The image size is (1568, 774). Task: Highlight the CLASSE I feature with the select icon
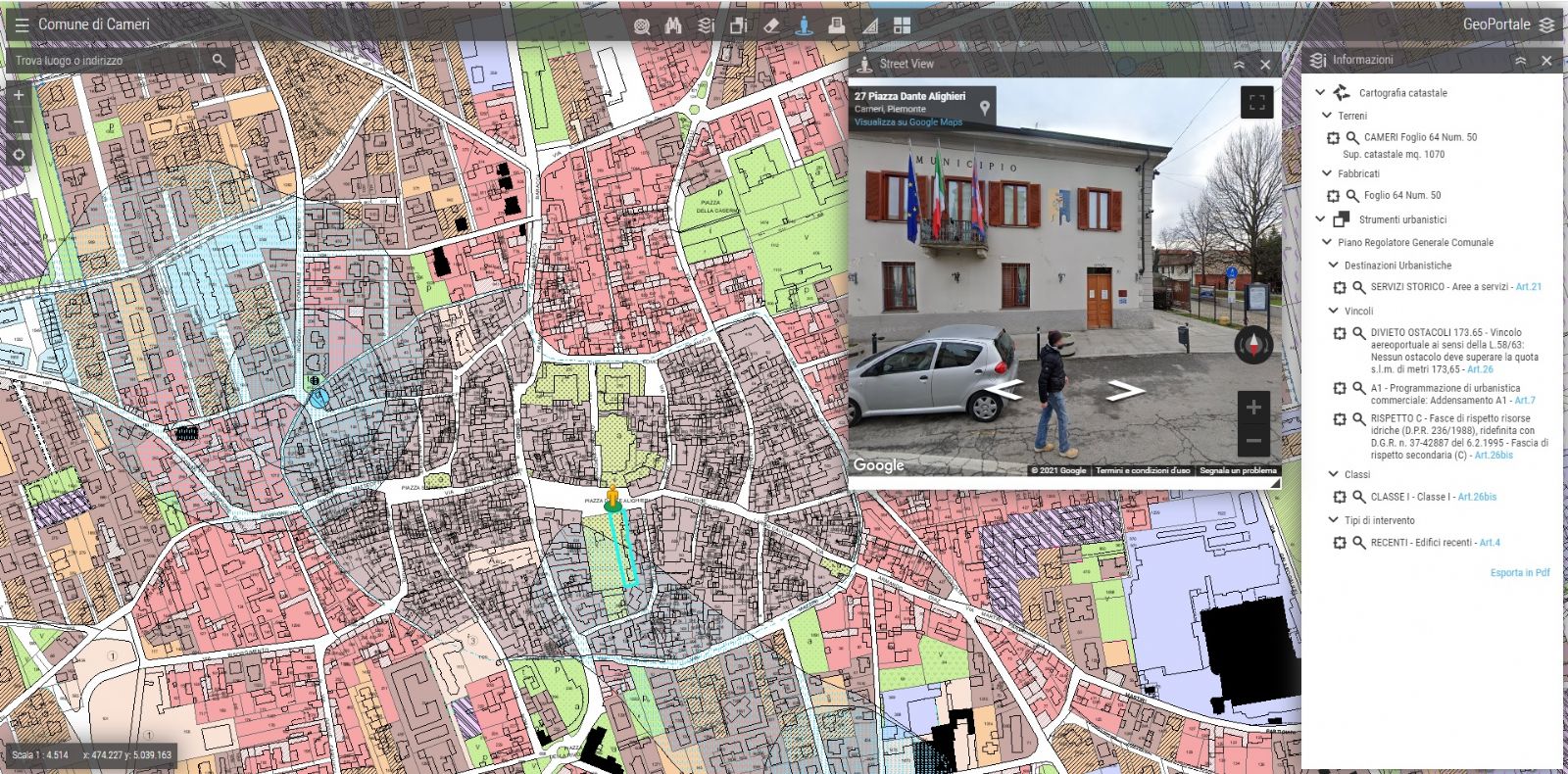[x=1340, y=498]
